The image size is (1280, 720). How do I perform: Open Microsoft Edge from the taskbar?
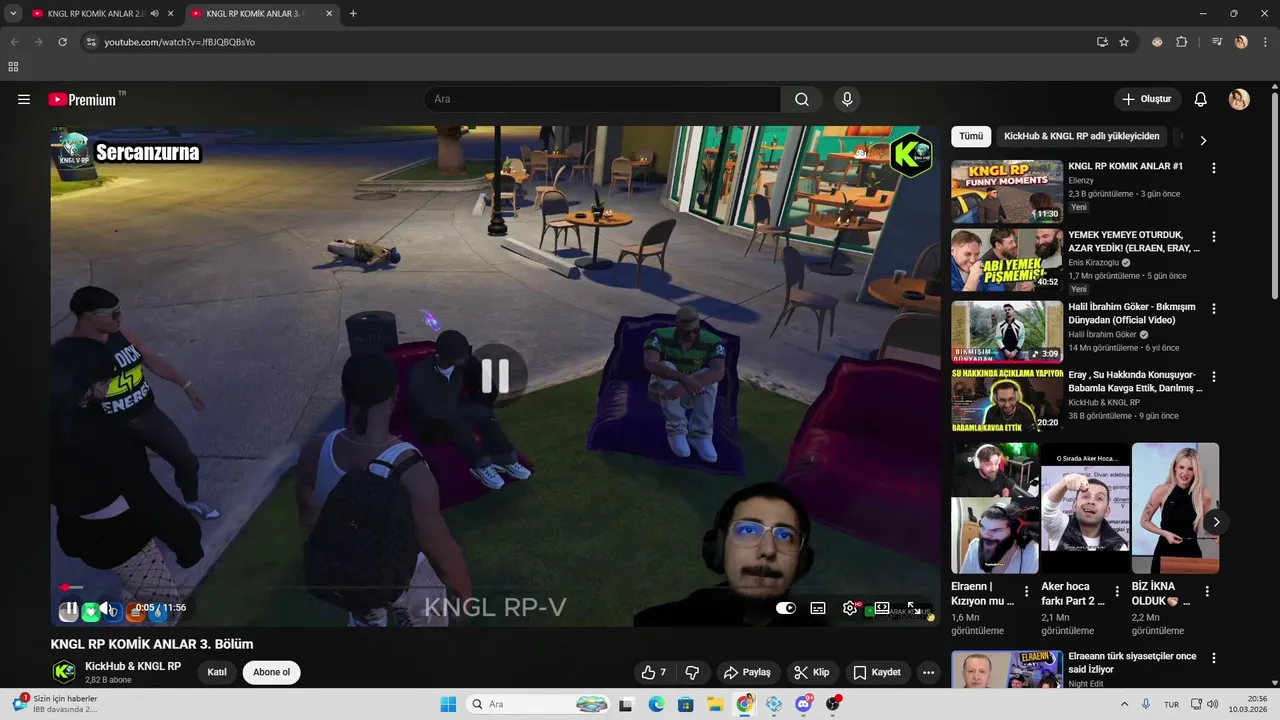pos(656,704)
